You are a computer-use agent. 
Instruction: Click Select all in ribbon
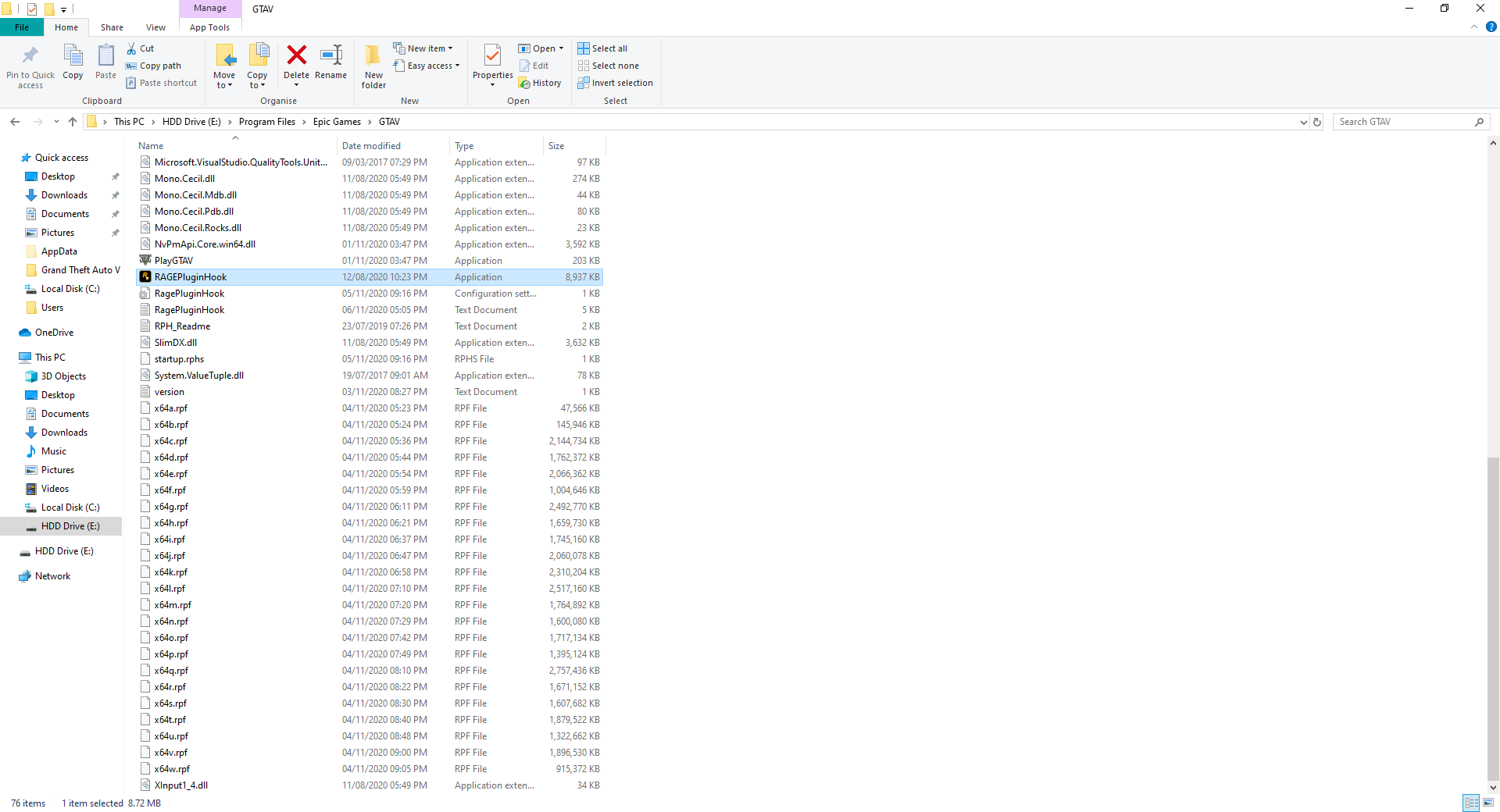click(602, 48)
